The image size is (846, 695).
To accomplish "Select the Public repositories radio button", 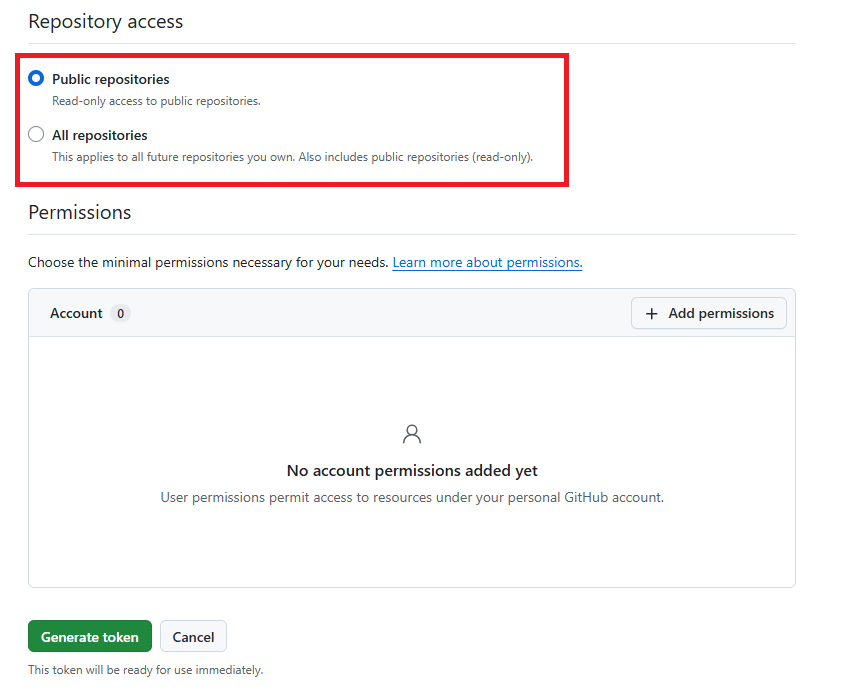I will 36,79.
